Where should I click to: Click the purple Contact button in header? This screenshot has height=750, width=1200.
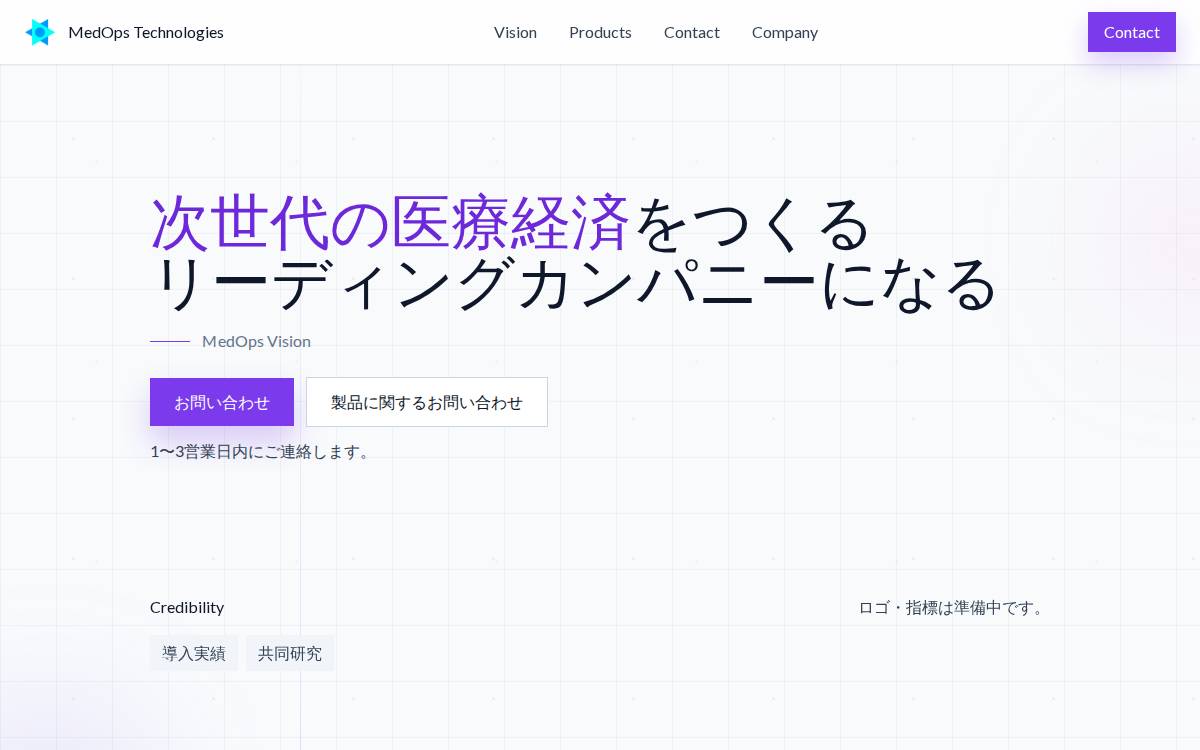(x=1132, y=32)
